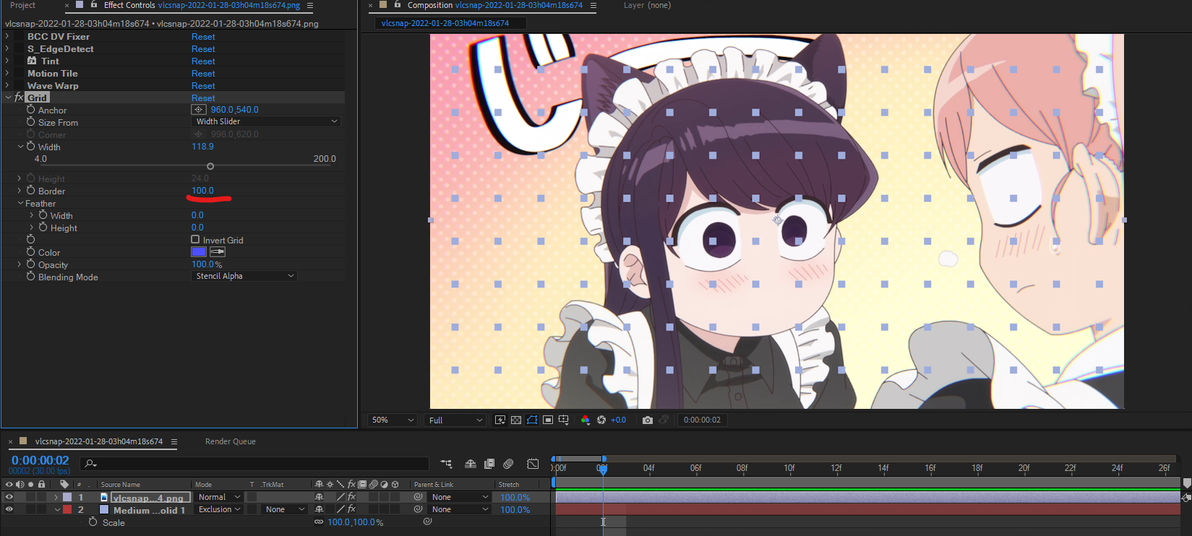
Task: Open the timeline panel menu
Action: (x=174, y=441)
